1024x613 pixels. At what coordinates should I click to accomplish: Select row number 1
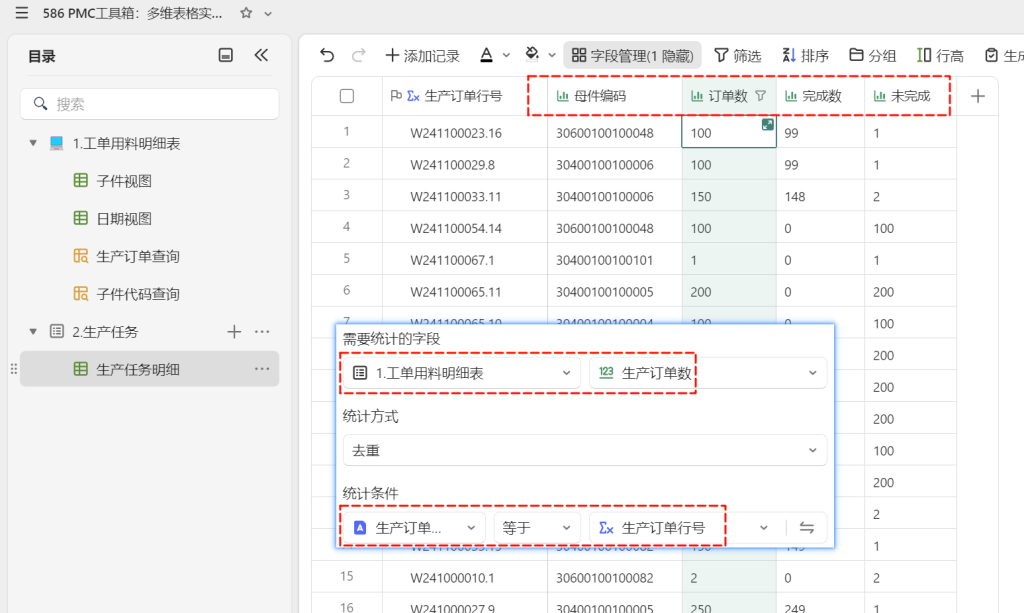tap(346, 131)
